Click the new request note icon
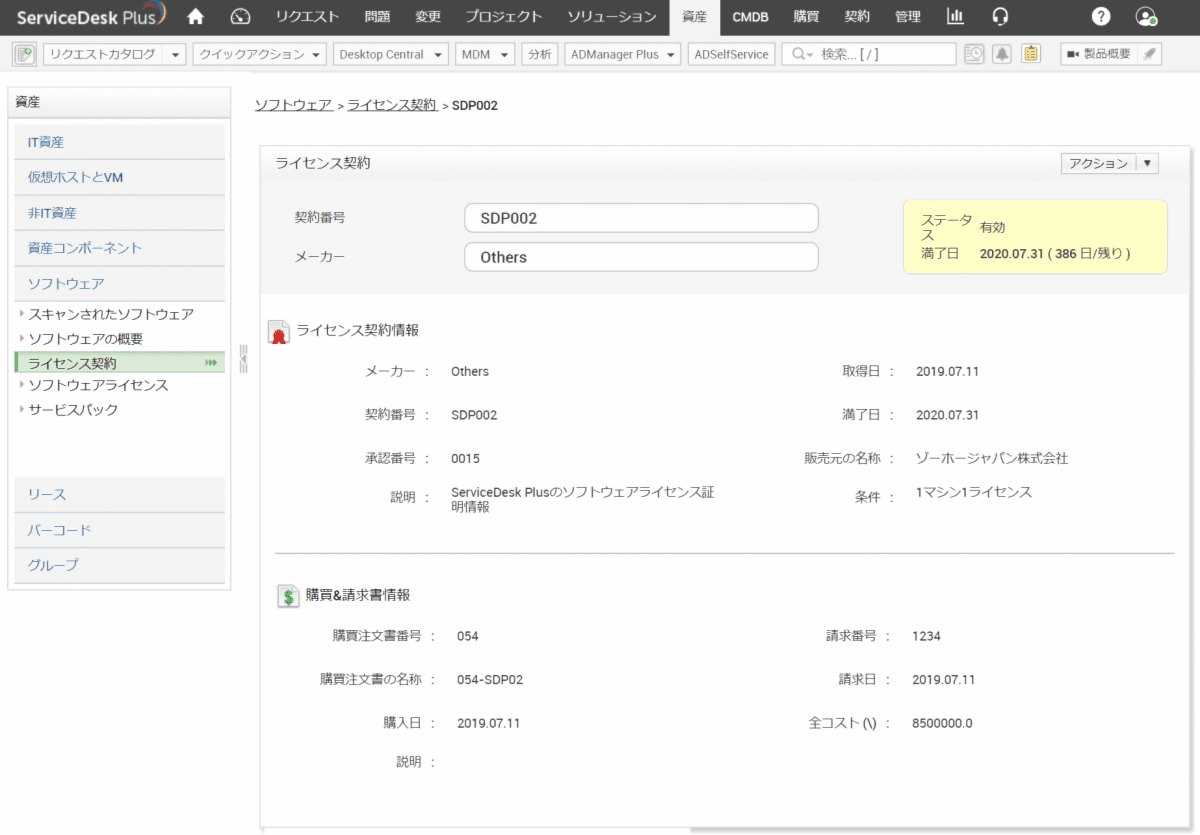 [26, 54]
